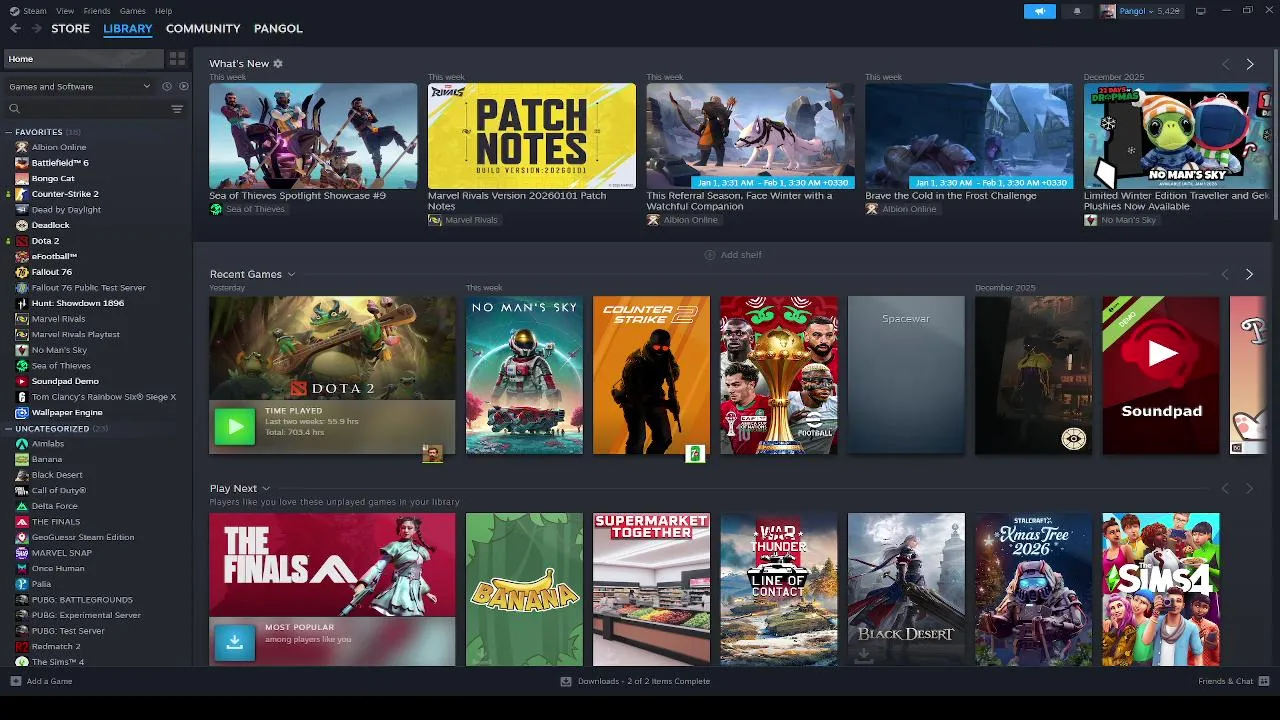Select Fallout 76 Public Test Server entry
The width and height of the screenshot is (1280, 720).
click(88, 288)
